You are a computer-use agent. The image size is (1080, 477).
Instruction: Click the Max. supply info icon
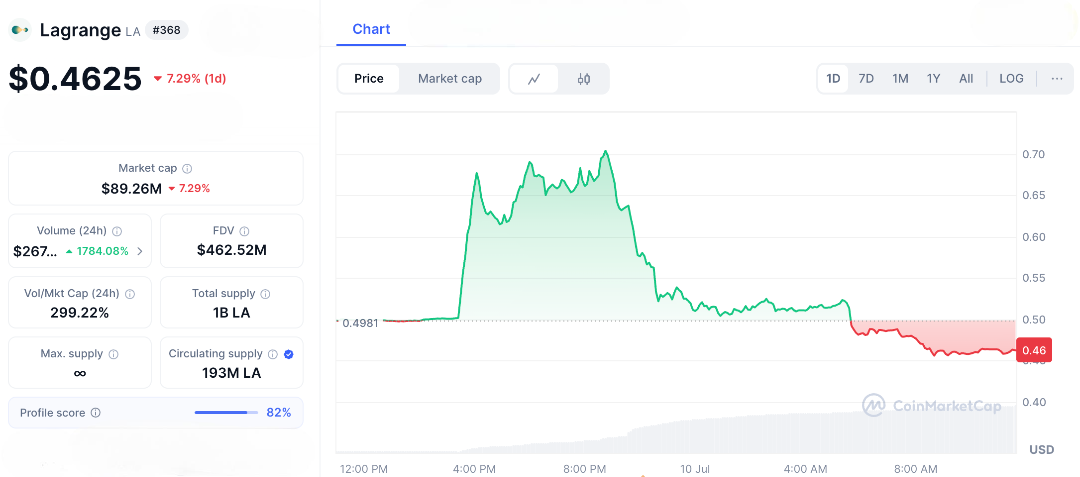pos(113,354)
